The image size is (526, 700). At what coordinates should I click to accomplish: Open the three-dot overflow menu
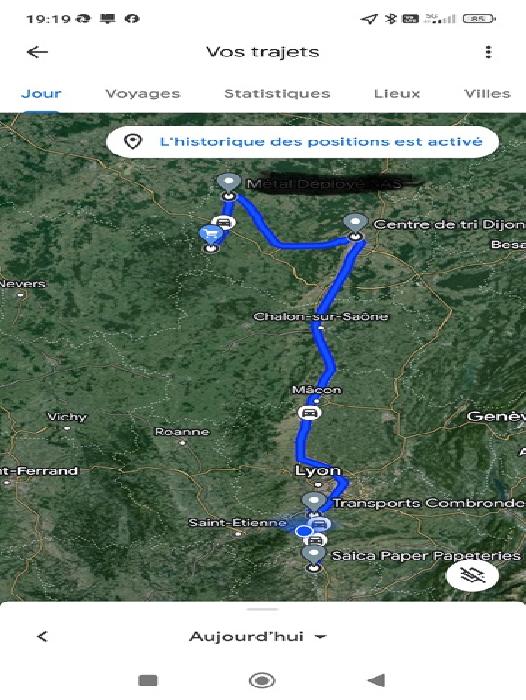click(x=488, y=52)
